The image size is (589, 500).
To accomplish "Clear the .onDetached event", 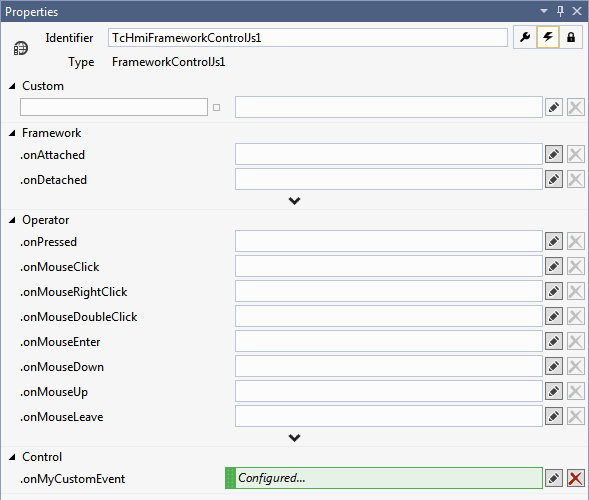I will 575,179.
